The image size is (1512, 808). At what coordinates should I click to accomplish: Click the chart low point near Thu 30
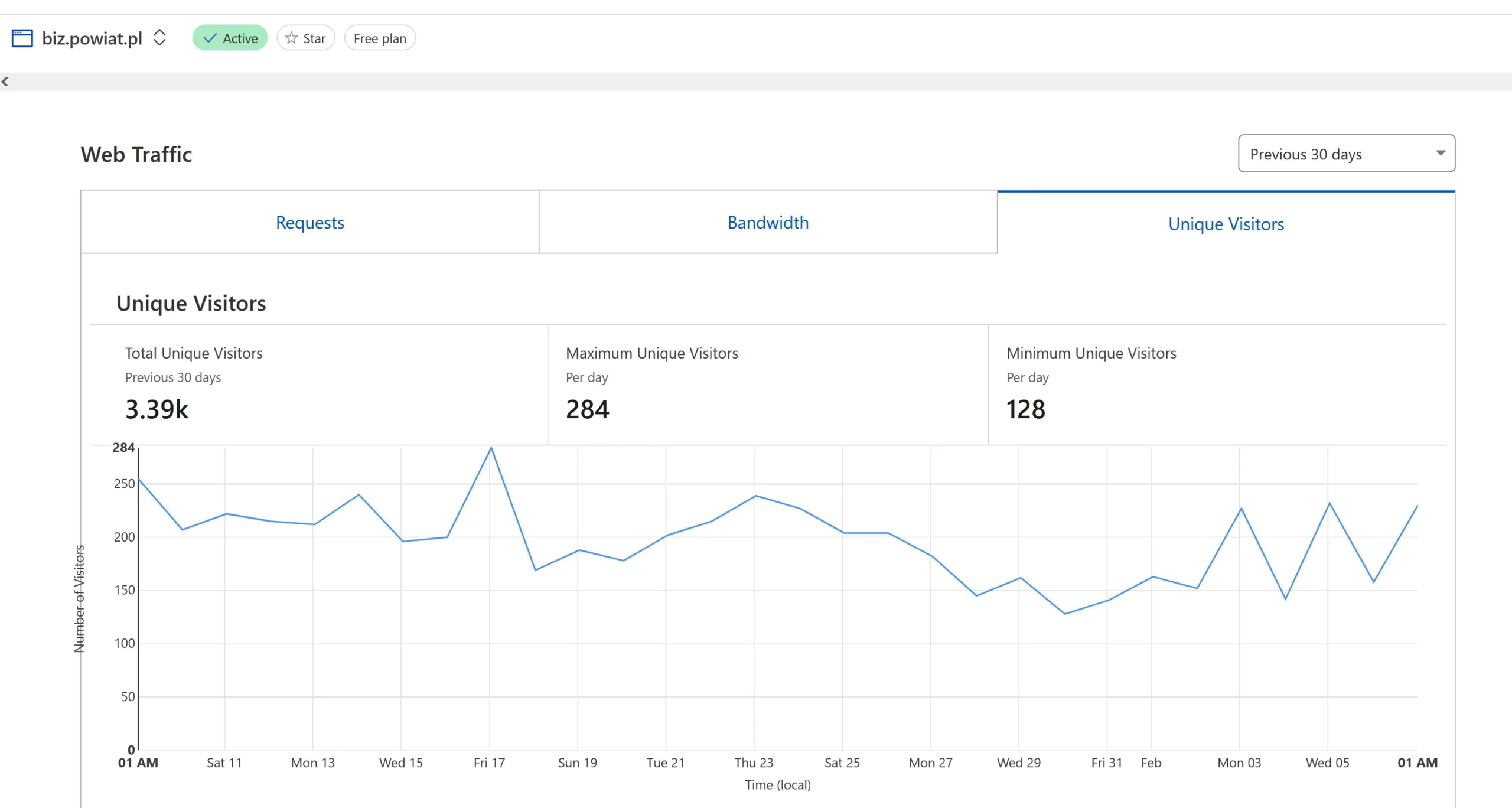[x=1064, y=614]
